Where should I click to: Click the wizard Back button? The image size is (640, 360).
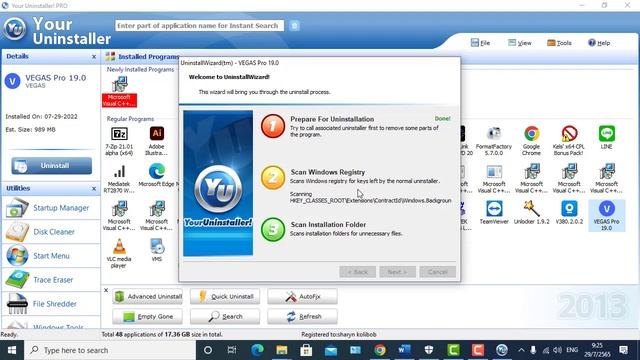tap(358, 272)
